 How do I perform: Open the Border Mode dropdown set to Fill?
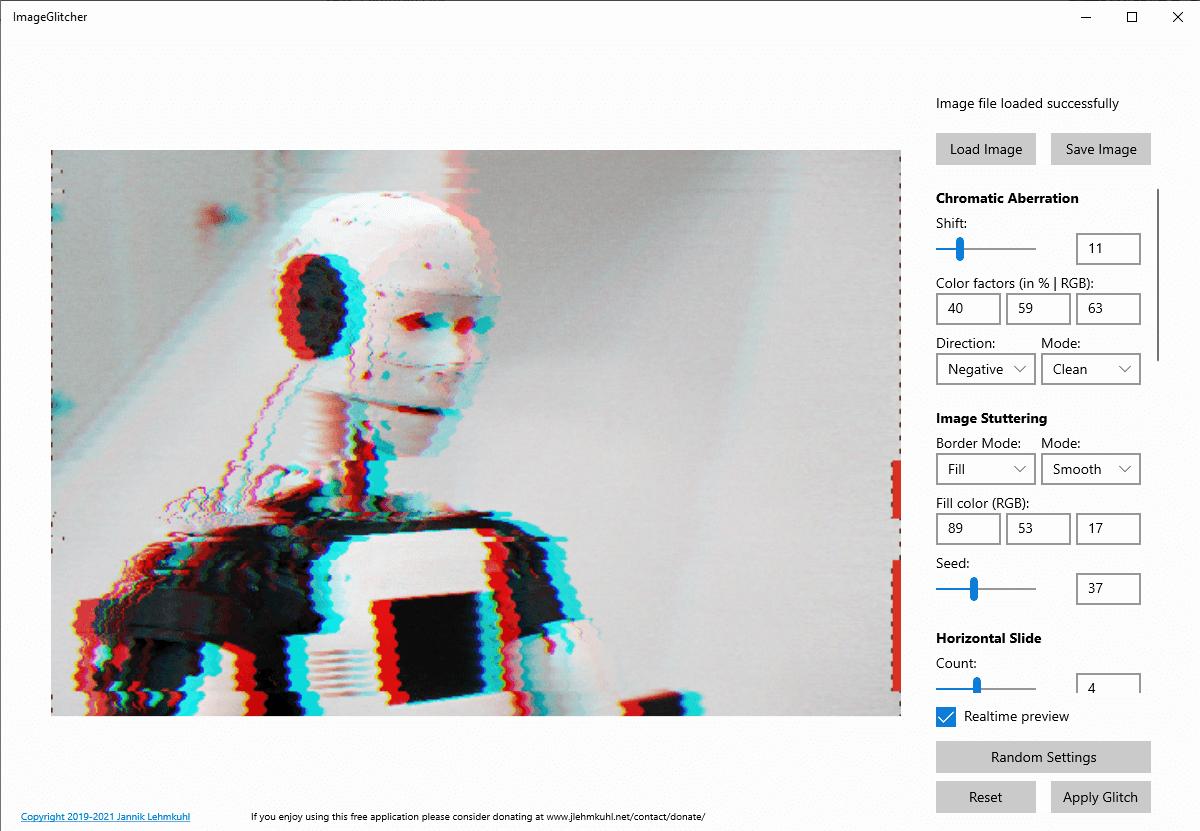click(x=986, y=469)
